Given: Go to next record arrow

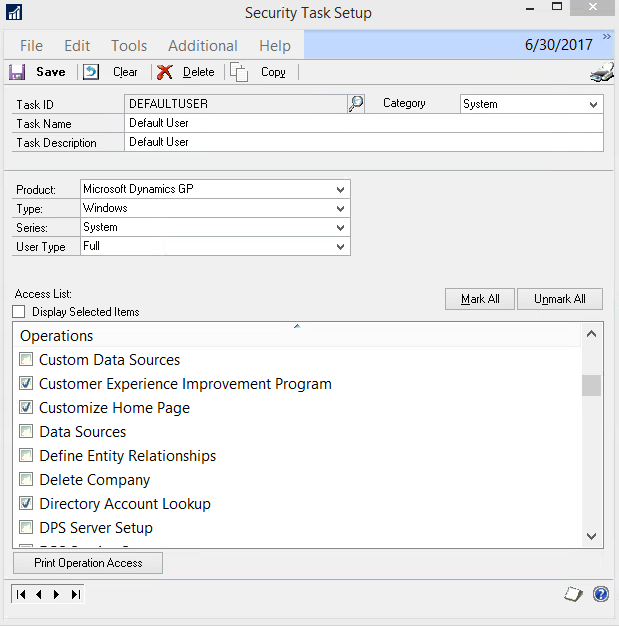Looking at the screenshot, I should 56,594.
